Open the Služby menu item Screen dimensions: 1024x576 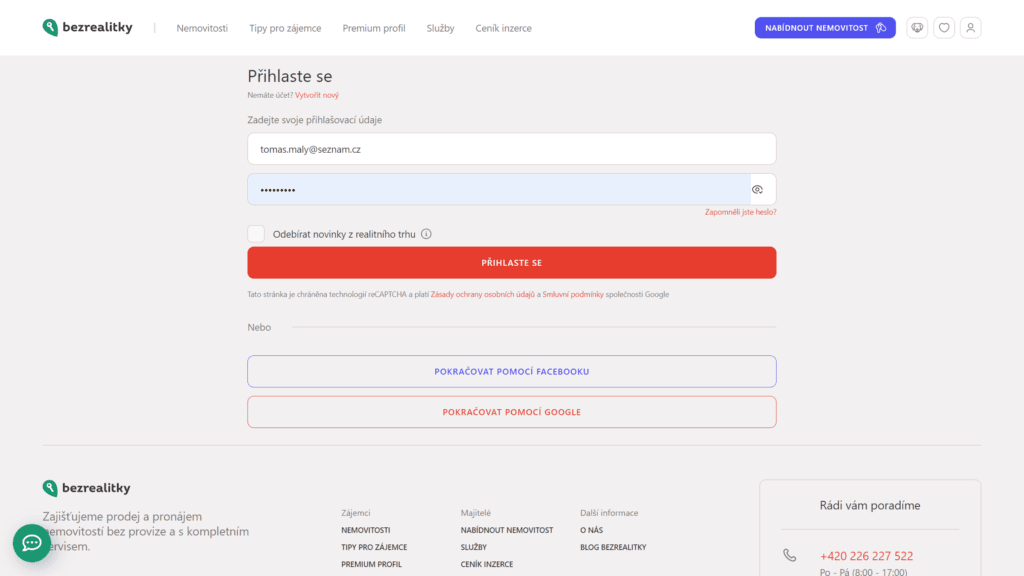pyautogui.click(x=440, y=28)
